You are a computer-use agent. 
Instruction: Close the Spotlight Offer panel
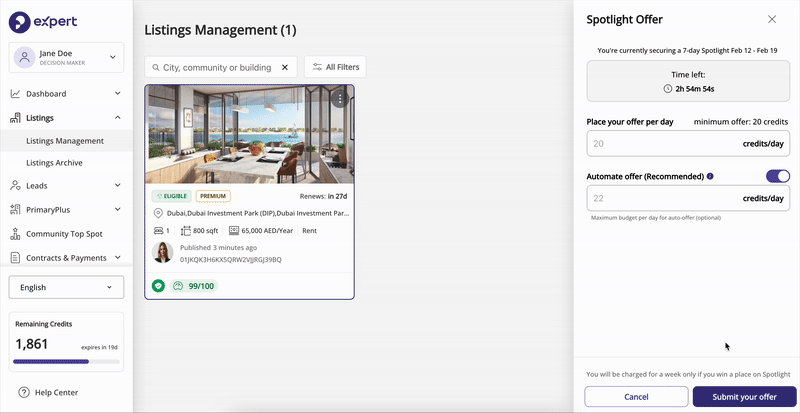point(772,19)
